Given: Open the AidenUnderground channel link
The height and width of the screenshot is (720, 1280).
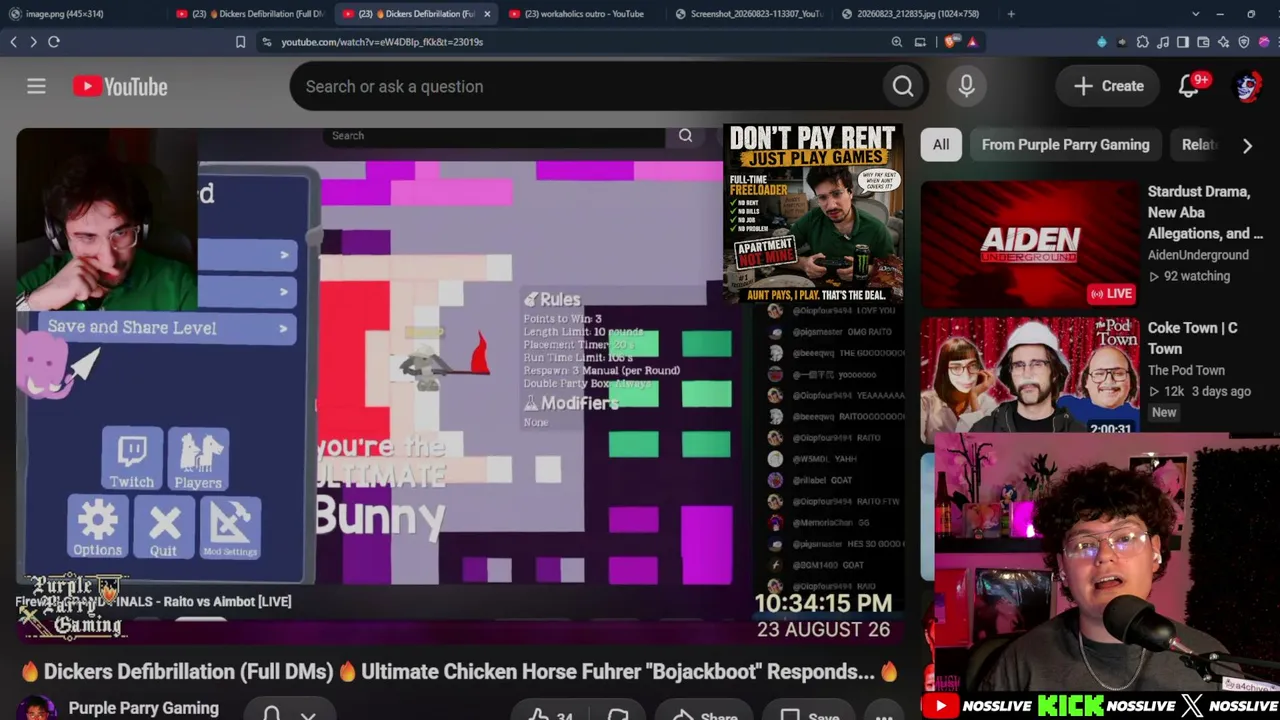Looking at the screenshot, I should [1198, 255].
